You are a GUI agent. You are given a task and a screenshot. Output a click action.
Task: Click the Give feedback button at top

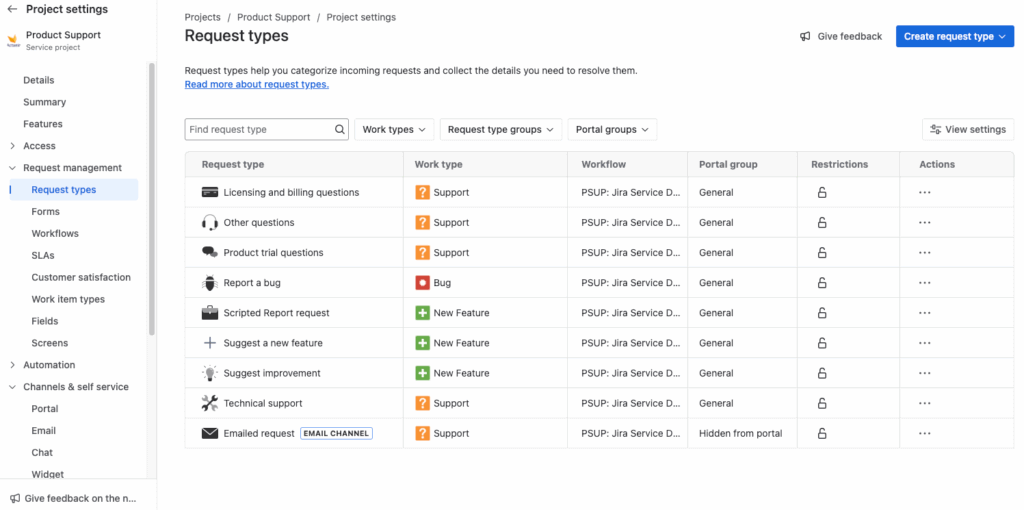click(841, 37)
